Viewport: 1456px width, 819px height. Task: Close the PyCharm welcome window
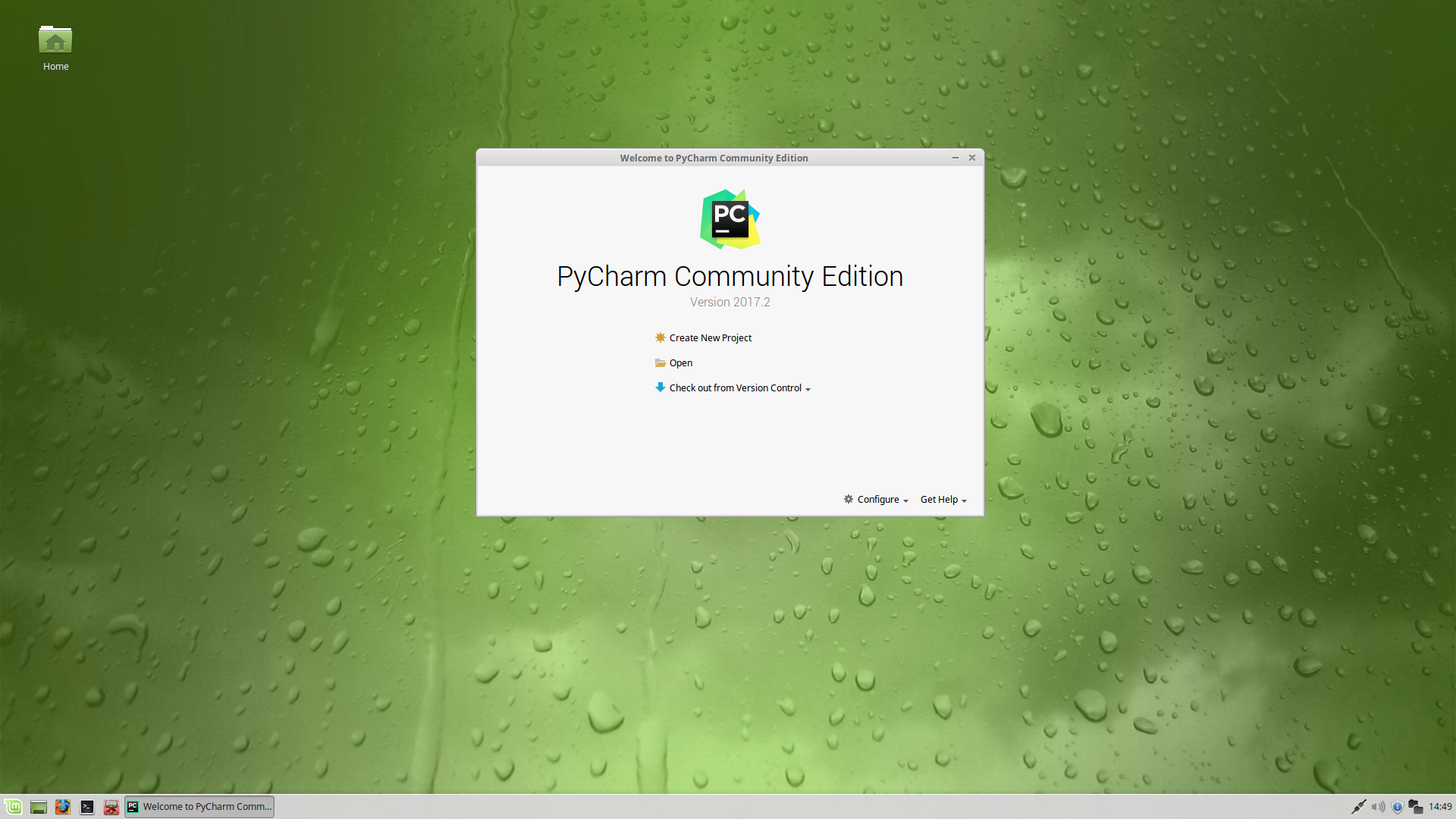[972, 158]
